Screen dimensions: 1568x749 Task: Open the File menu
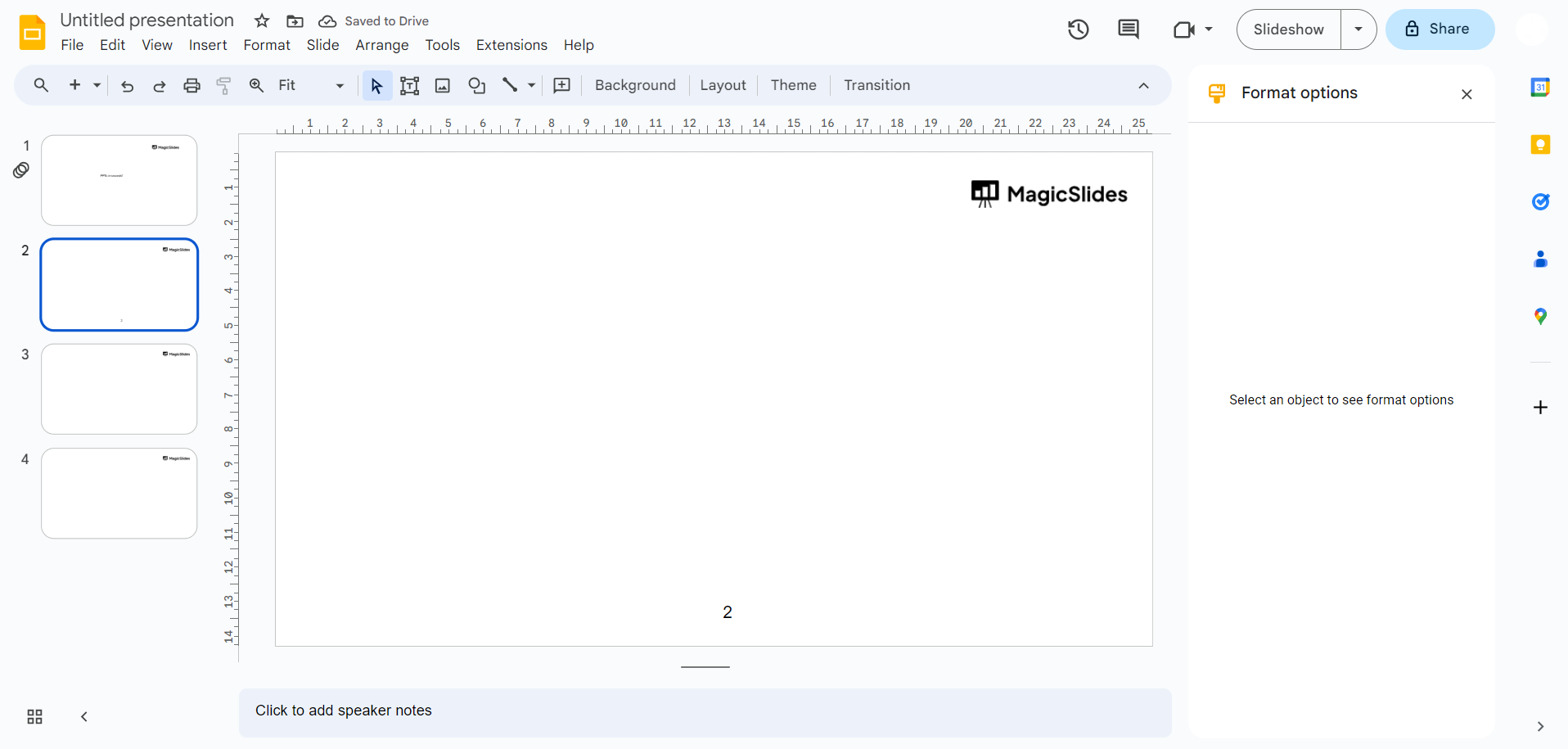tap(72, 45)
